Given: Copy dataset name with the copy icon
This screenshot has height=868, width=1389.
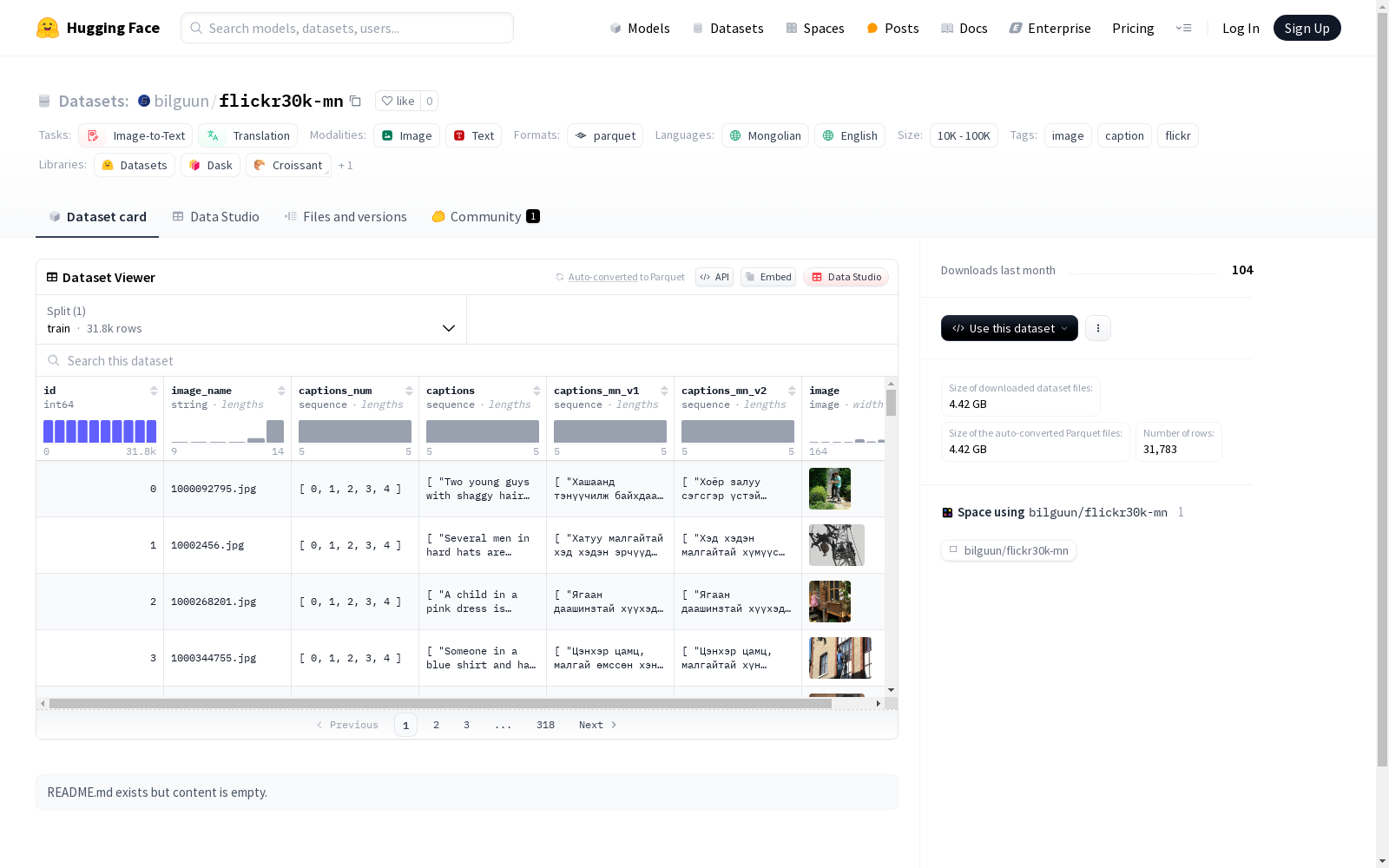Looking at the screenshot, I should point(355,101).
